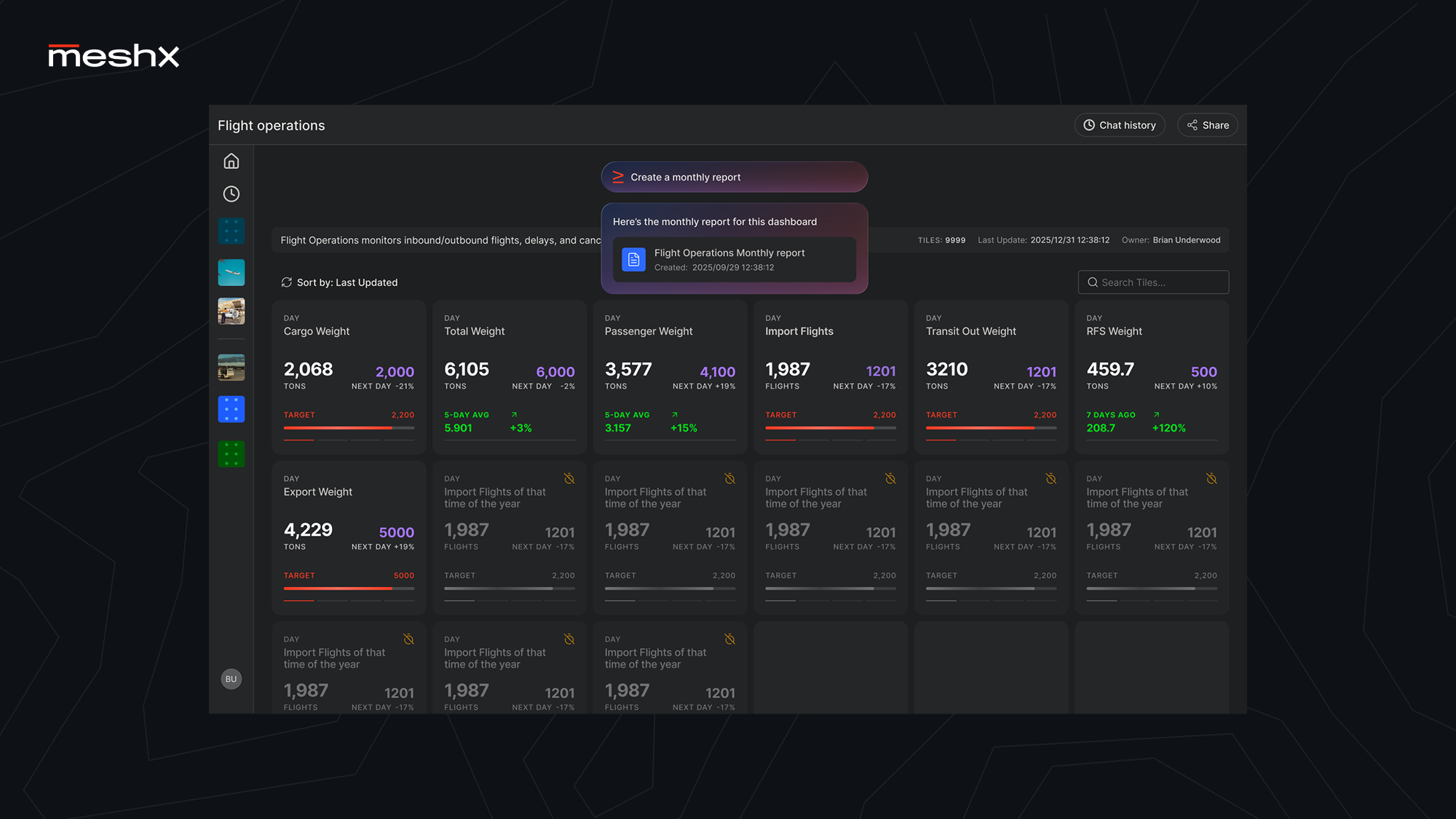This screenshot has width=1456, height=819.
Task: Open the runway truck thumbnail in sidebar
Action: point(231,367)
